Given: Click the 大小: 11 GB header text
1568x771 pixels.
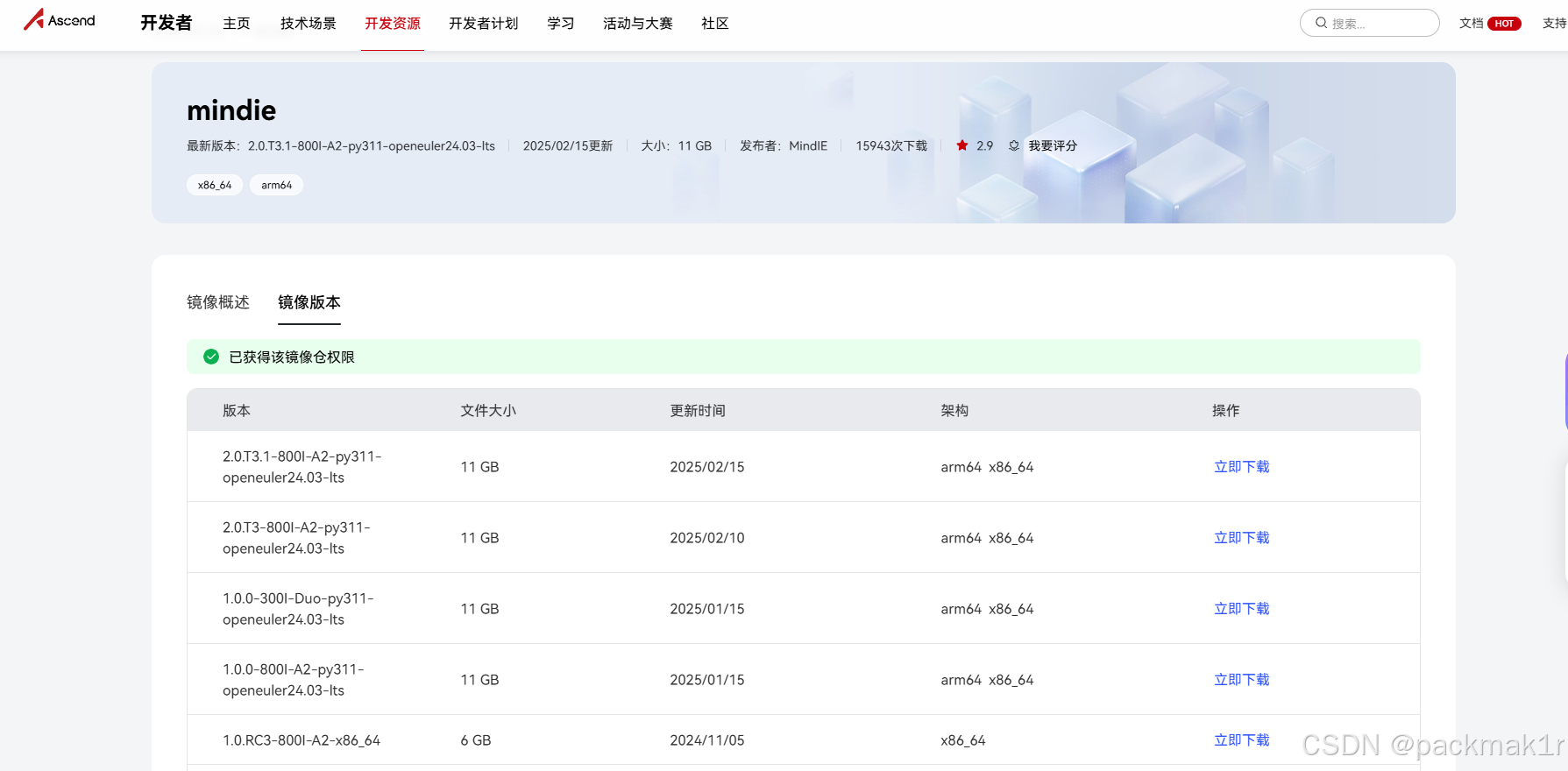Looking at the screenshot, I should point(677,145).
